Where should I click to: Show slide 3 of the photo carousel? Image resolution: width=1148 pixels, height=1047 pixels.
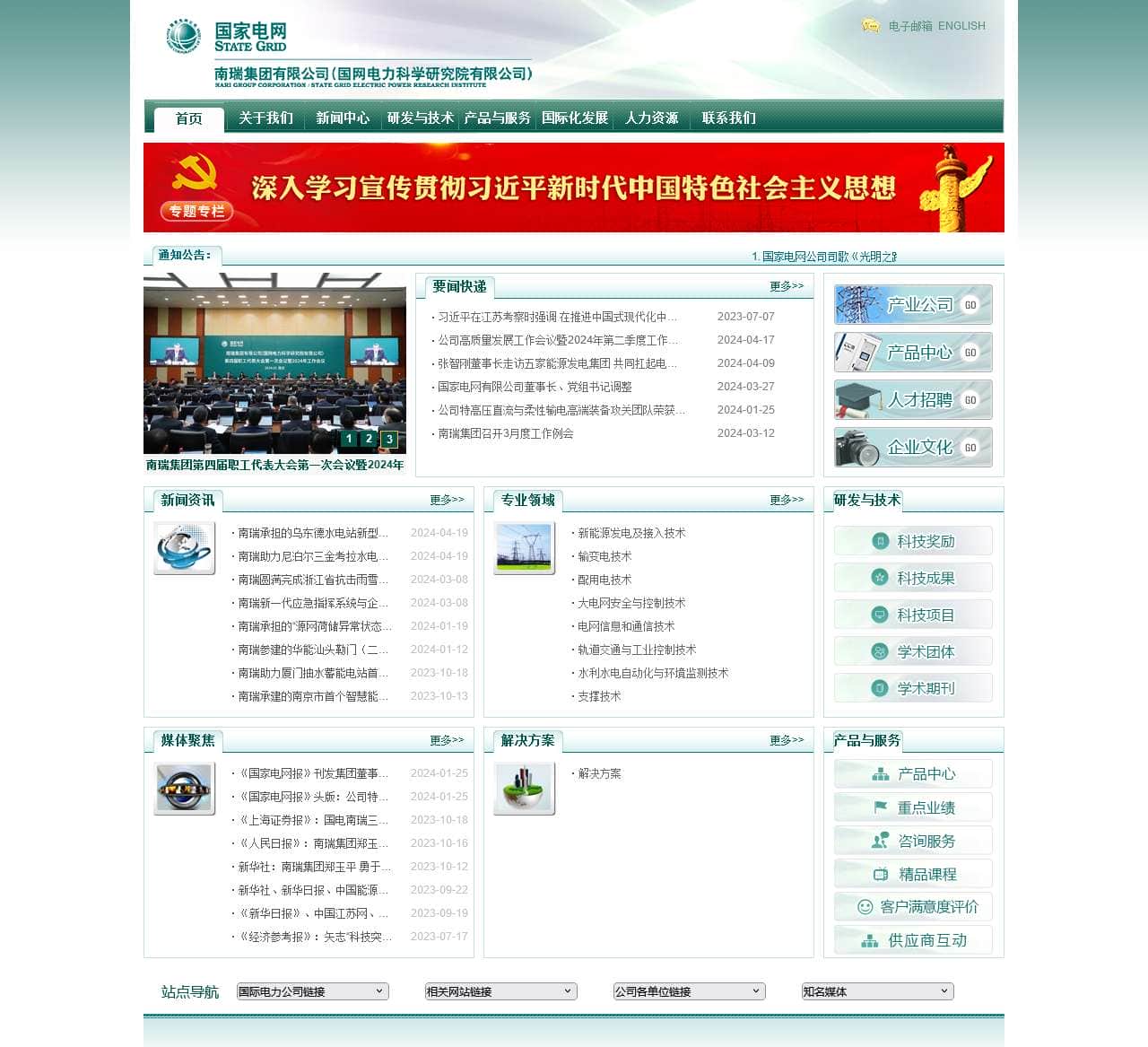pyautogui.click(x=388, y=439)
